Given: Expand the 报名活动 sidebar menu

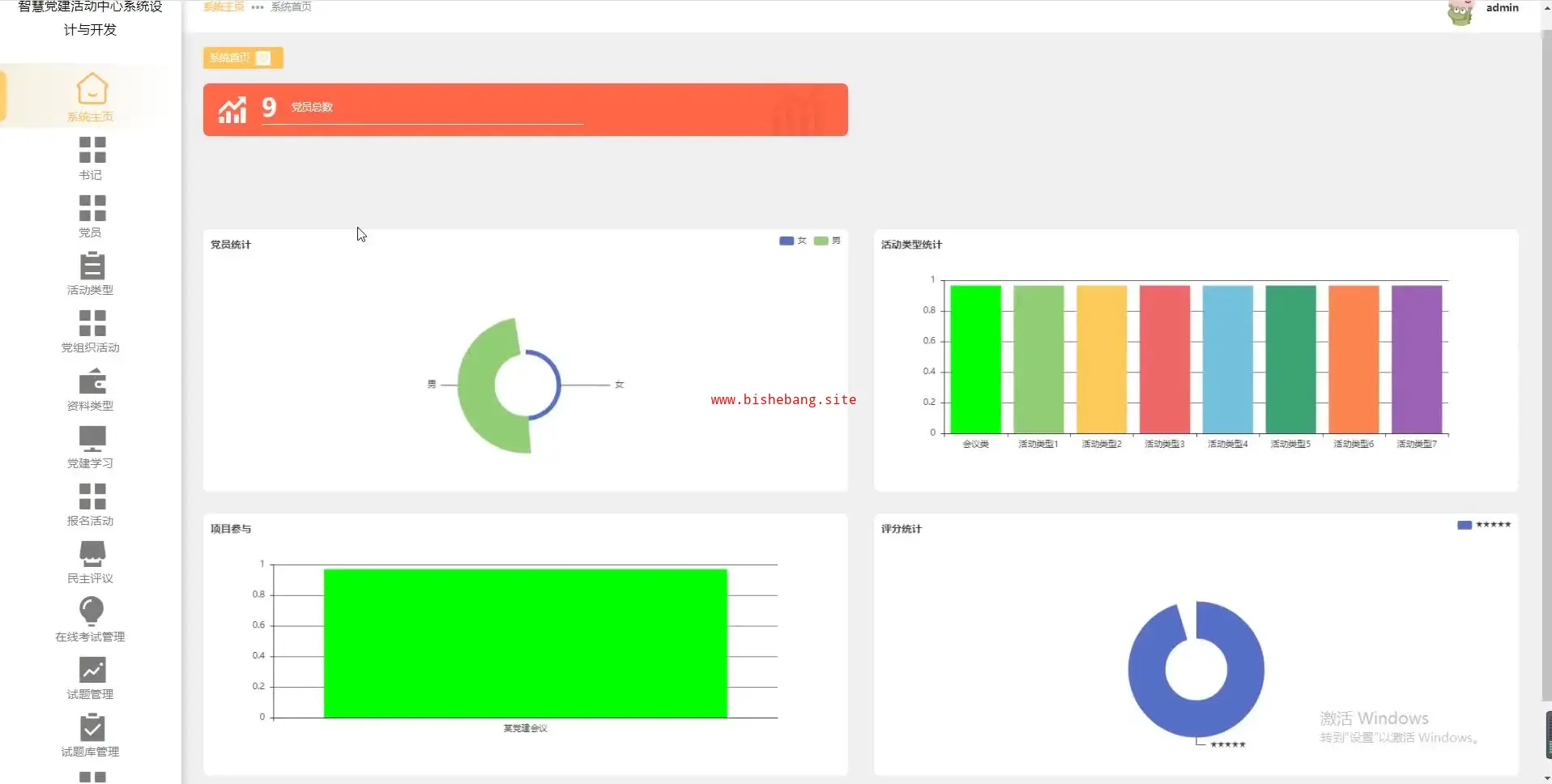Looking at the screenshot, I should (91, 505).
